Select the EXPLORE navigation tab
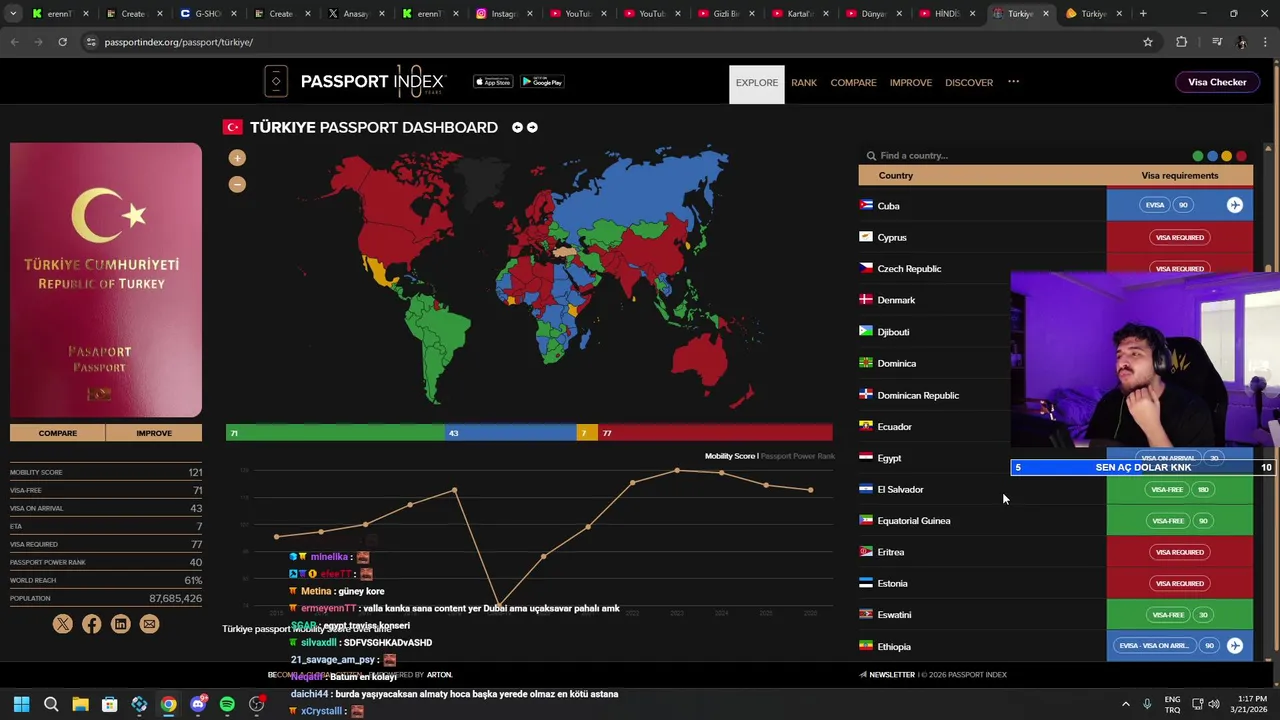Screen dimensions: 1280x720 (757, 83)
